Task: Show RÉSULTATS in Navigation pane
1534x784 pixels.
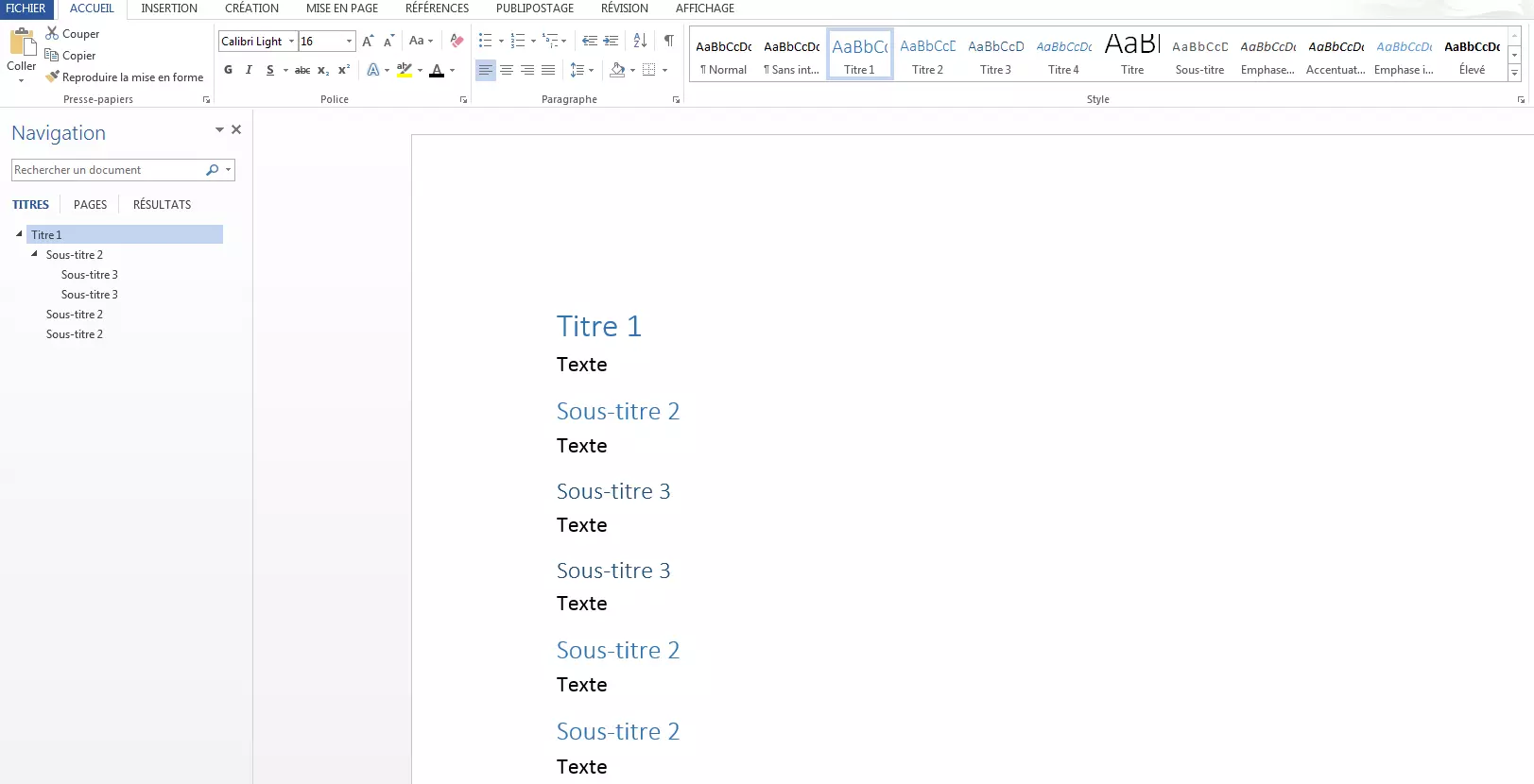Action: click(x=162, y=205)
